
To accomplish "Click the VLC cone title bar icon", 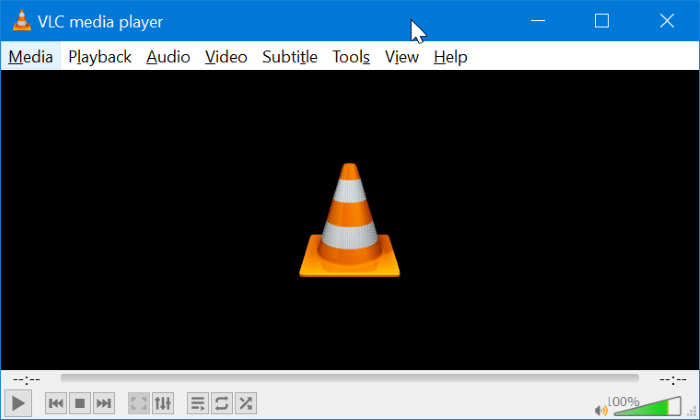I will point(21,21).
